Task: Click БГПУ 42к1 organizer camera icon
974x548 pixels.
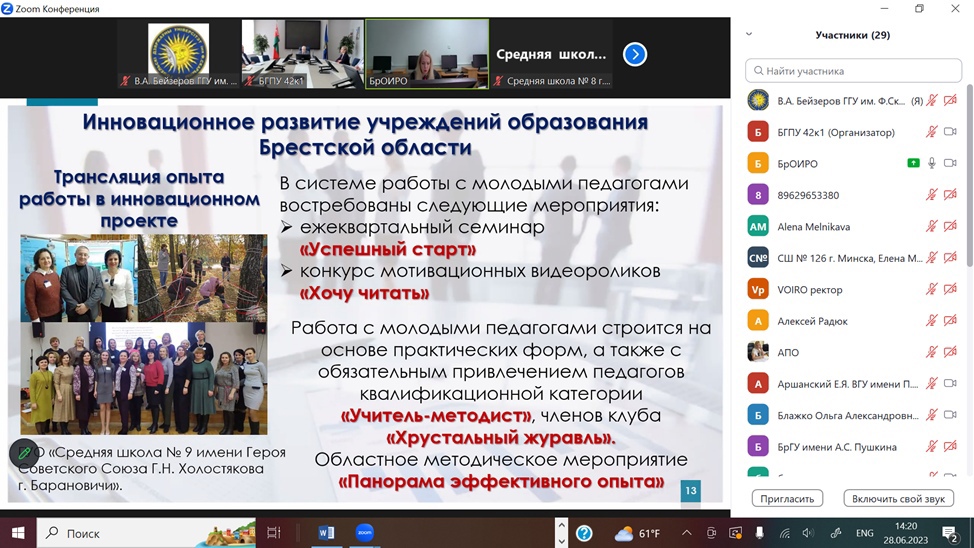Action: (950, 132)
